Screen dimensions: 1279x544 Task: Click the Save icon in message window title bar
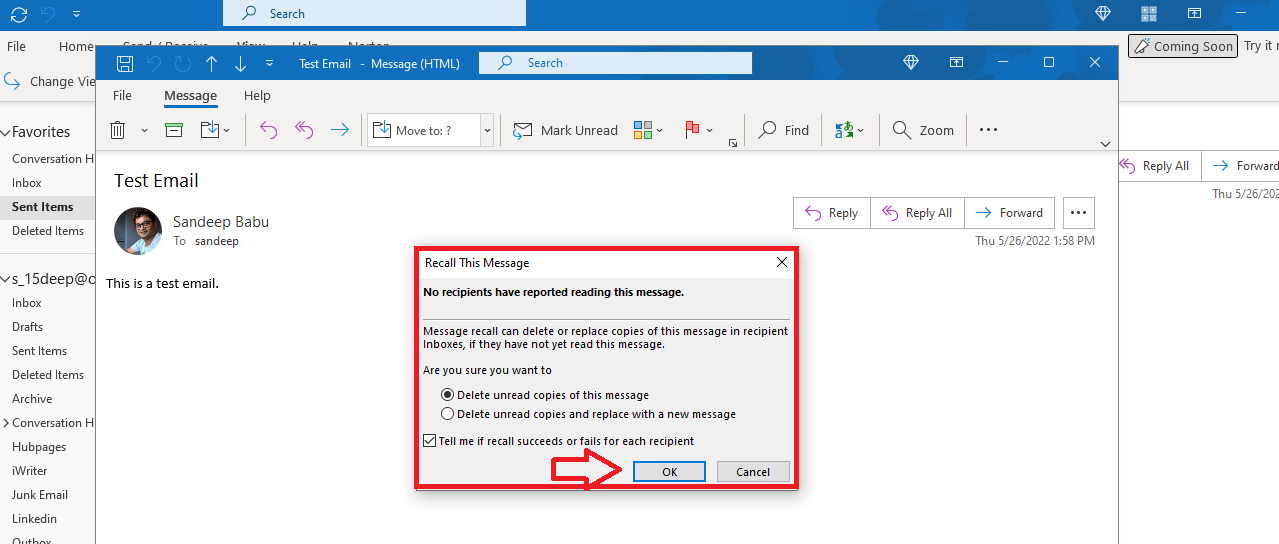point(125,63)
